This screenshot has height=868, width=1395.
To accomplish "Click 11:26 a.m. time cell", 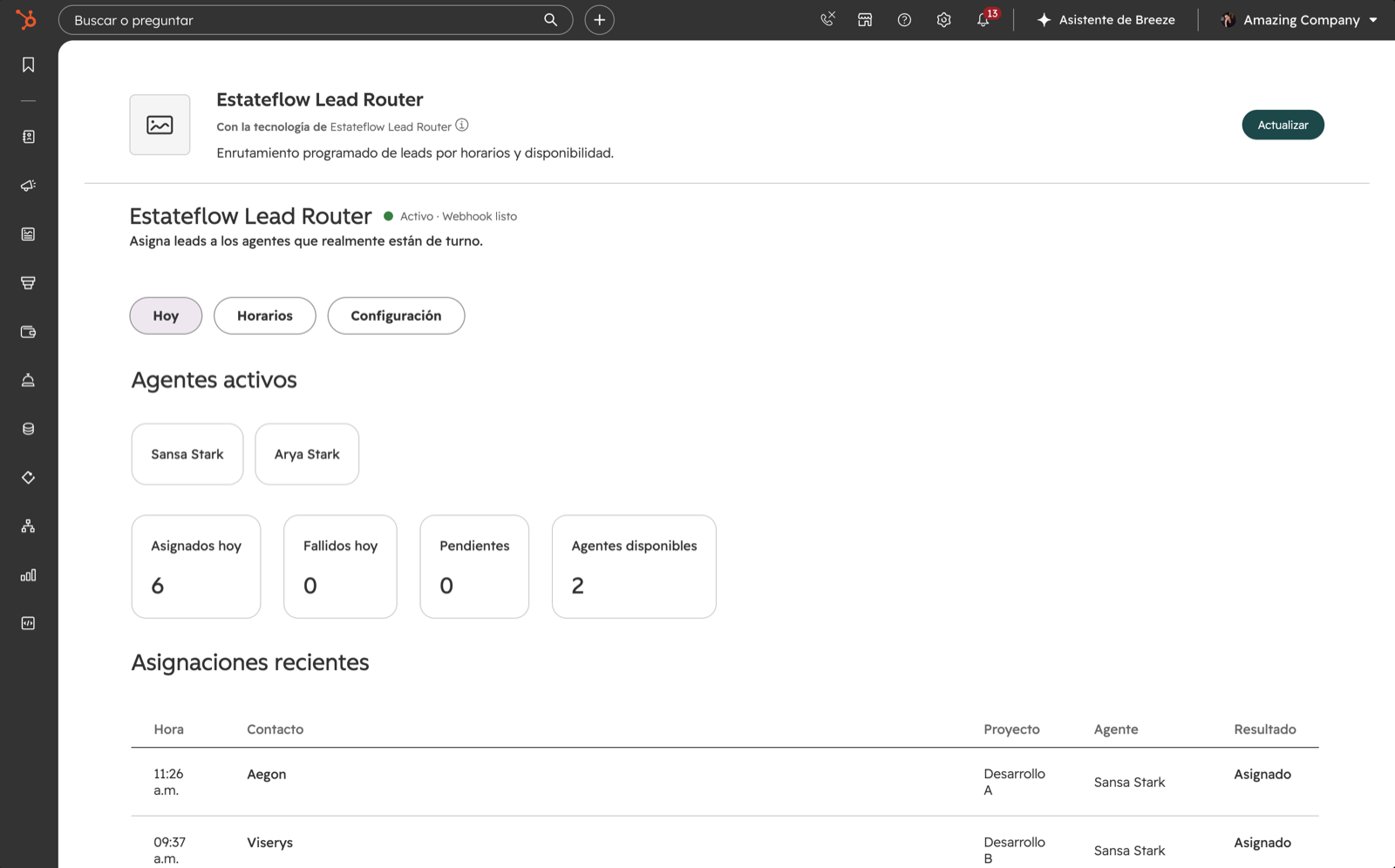I will [168, 782].
